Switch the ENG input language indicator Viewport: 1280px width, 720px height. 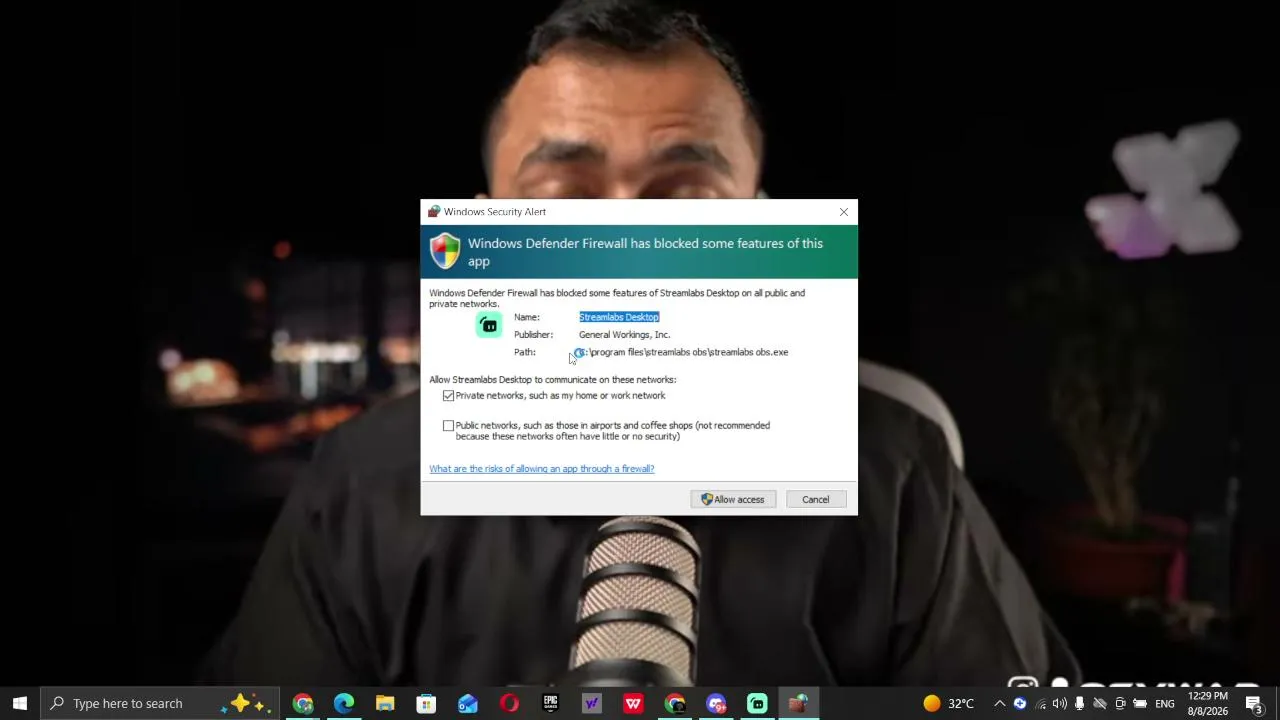point(1165,703)
